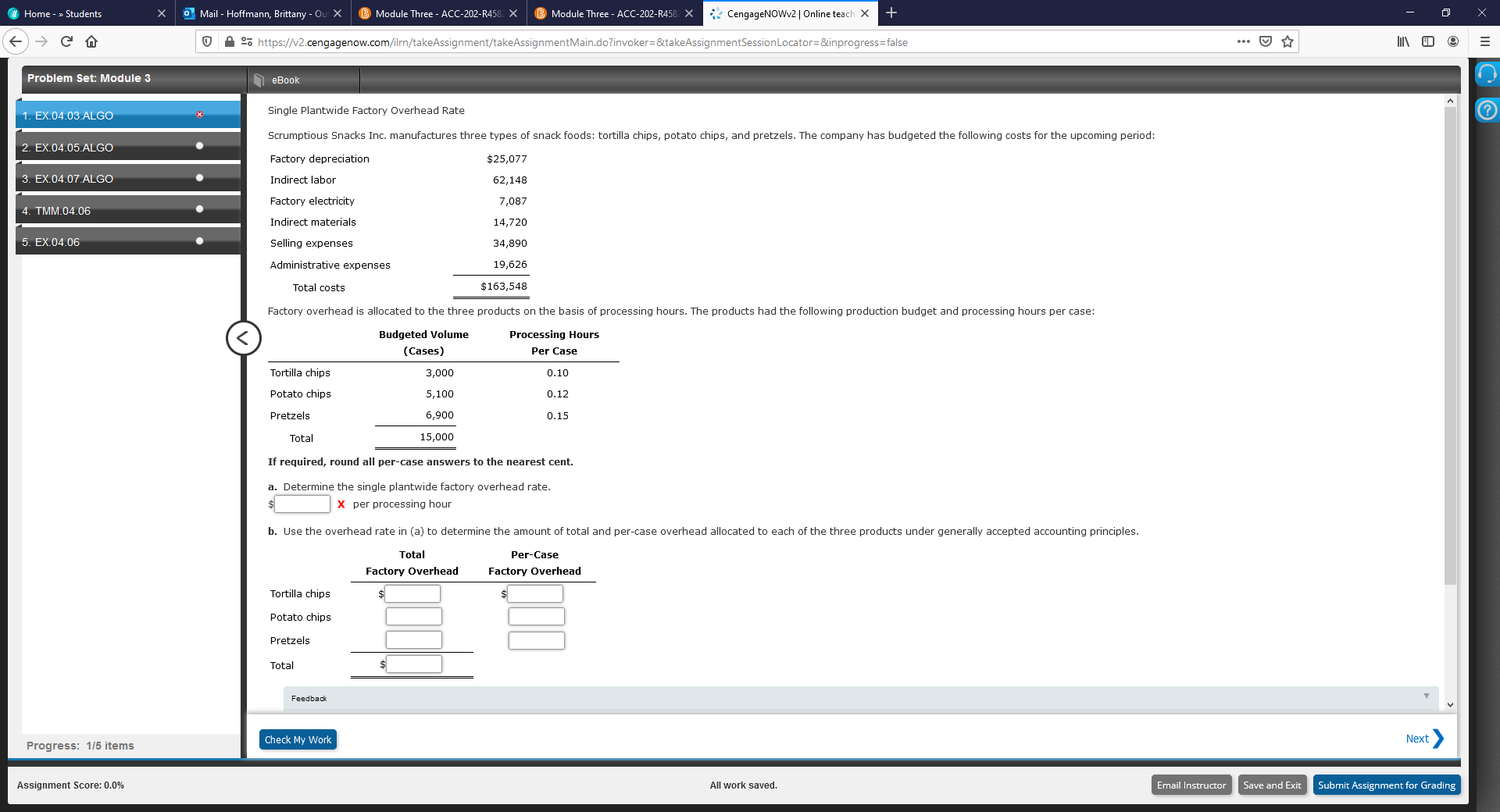This screenshot has height=812, width=1500.
Task: Open the Library icon in toolbar
Action: 1403,41
